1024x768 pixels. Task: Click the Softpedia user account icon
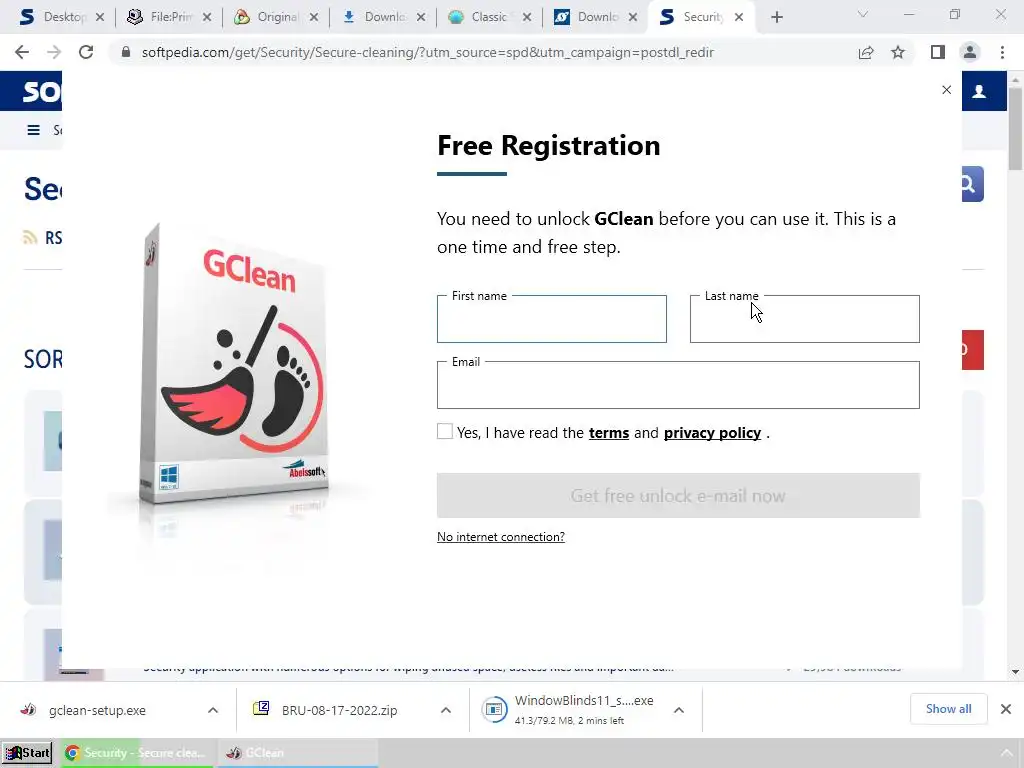(979, 91)
